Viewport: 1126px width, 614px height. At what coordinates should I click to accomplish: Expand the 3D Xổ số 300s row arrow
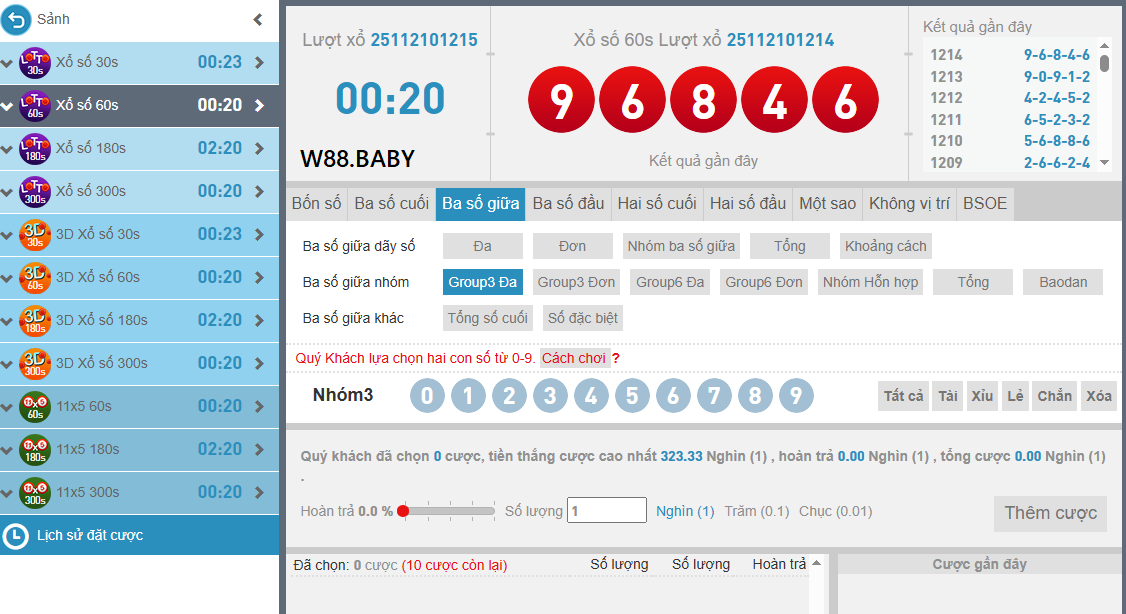point(260,364)
